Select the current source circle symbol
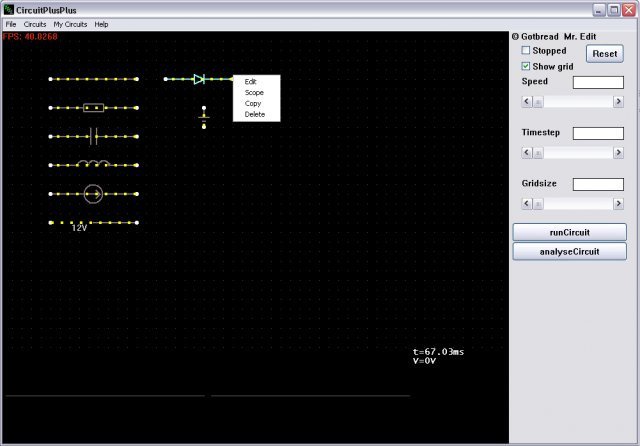This screenshot has height=446, width=640. tap(93, 194)
